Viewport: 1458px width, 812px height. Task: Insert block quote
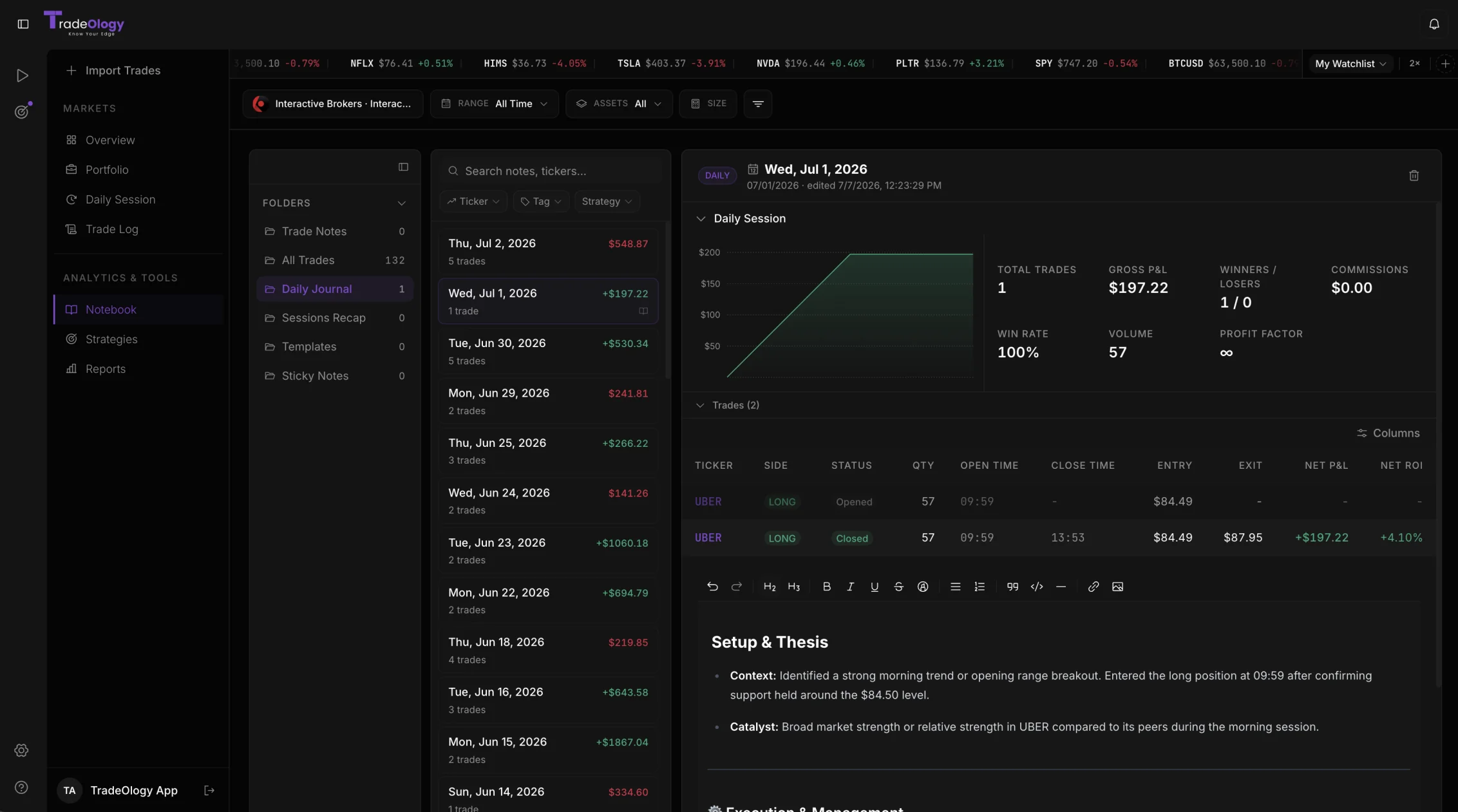[x=1012, y=587]
